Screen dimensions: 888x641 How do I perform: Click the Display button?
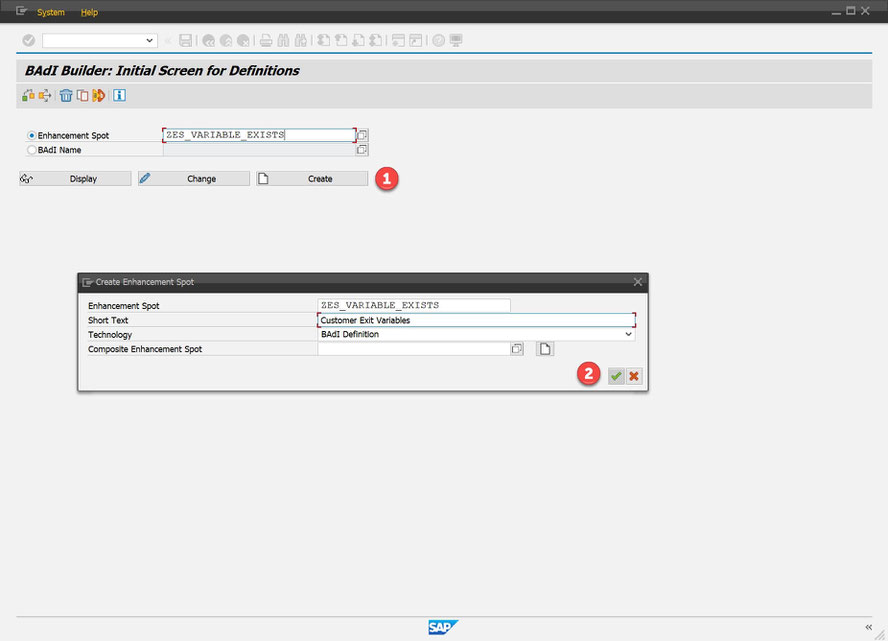pos(75,178)
